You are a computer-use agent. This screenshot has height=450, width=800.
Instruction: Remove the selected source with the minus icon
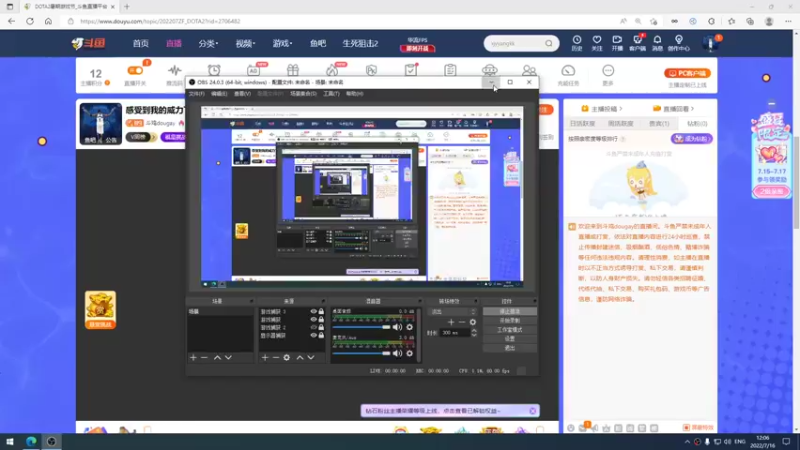point(276,358)
